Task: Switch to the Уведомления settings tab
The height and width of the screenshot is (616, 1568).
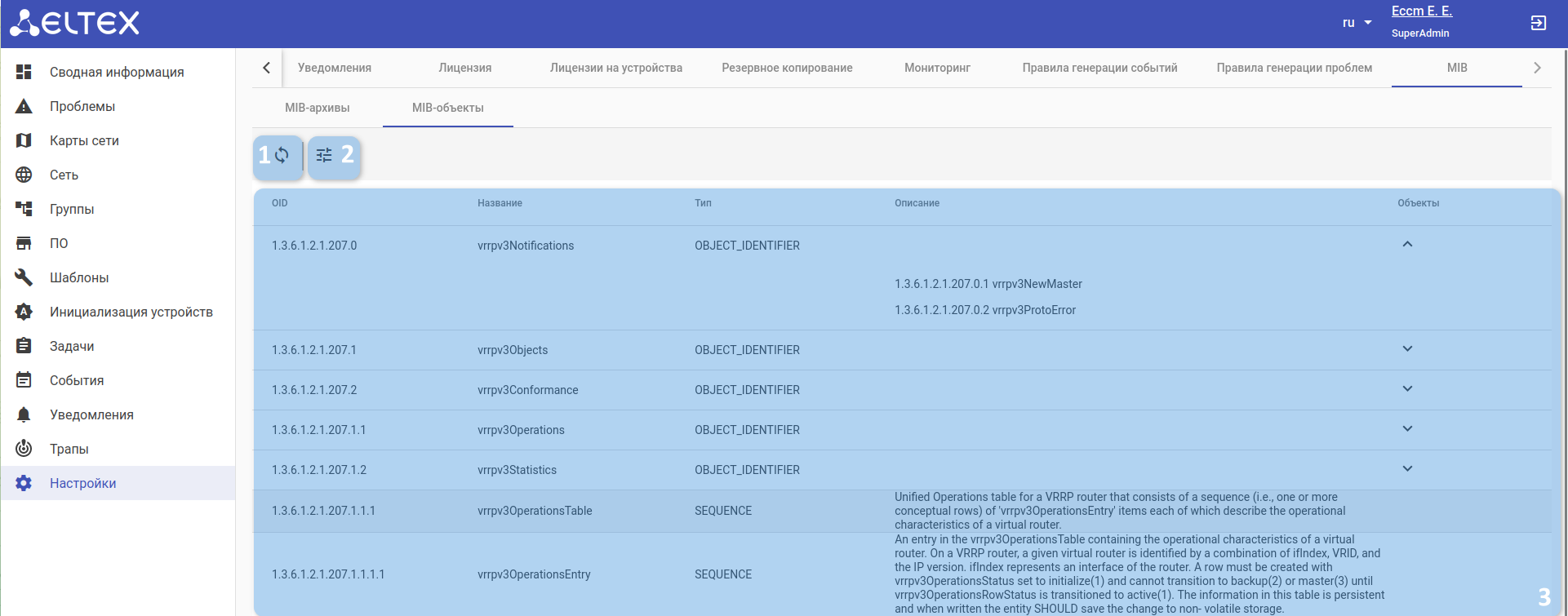Action: click(x=335, y=68)
